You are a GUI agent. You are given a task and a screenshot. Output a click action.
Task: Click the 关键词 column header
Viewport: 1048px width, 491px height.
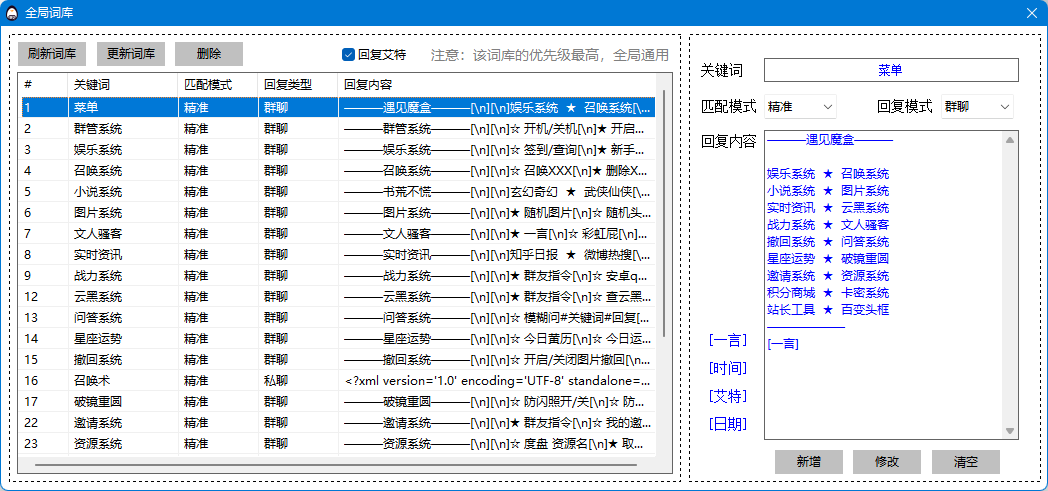pyautogui.click(x=123, y=85)
